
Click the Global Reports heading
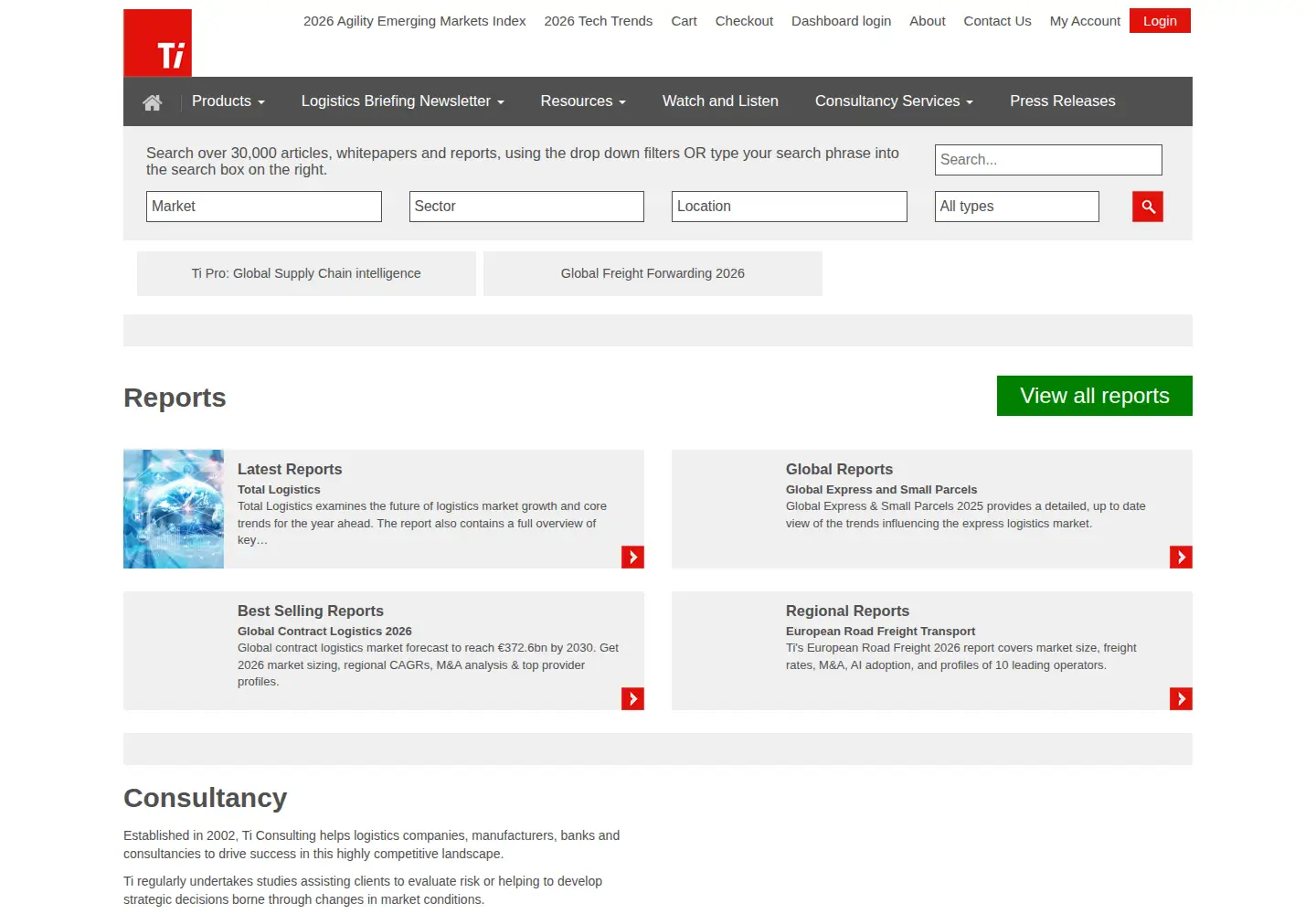click(839, 469)
